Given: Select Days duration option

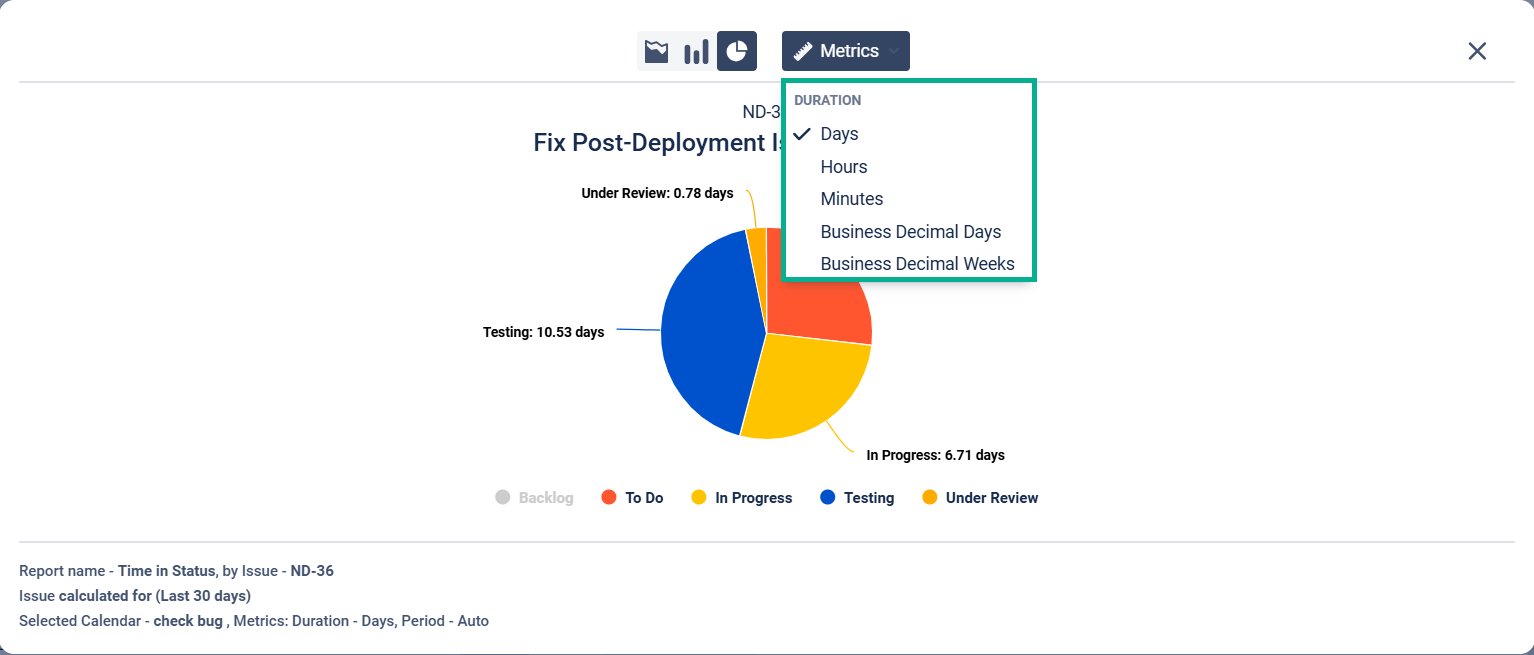Looking at the screenshot, I should point(839,134).
